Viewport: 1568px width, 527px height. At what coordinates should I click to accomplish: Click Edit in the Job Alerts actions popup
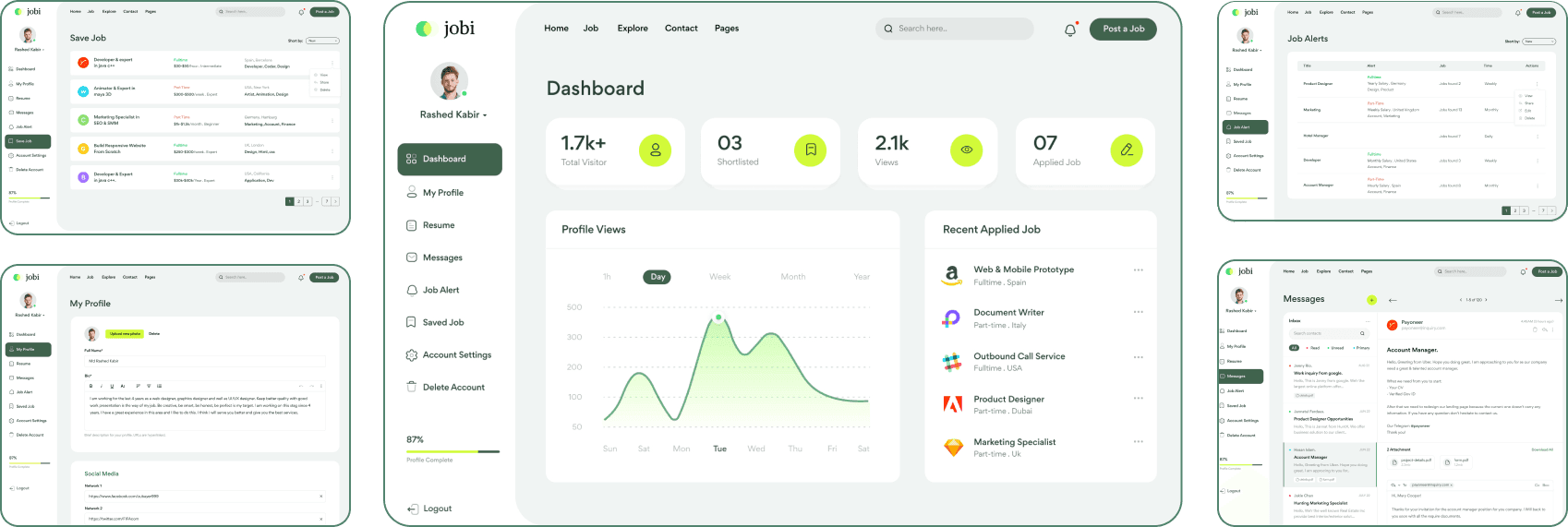[x=1527, y=111]
